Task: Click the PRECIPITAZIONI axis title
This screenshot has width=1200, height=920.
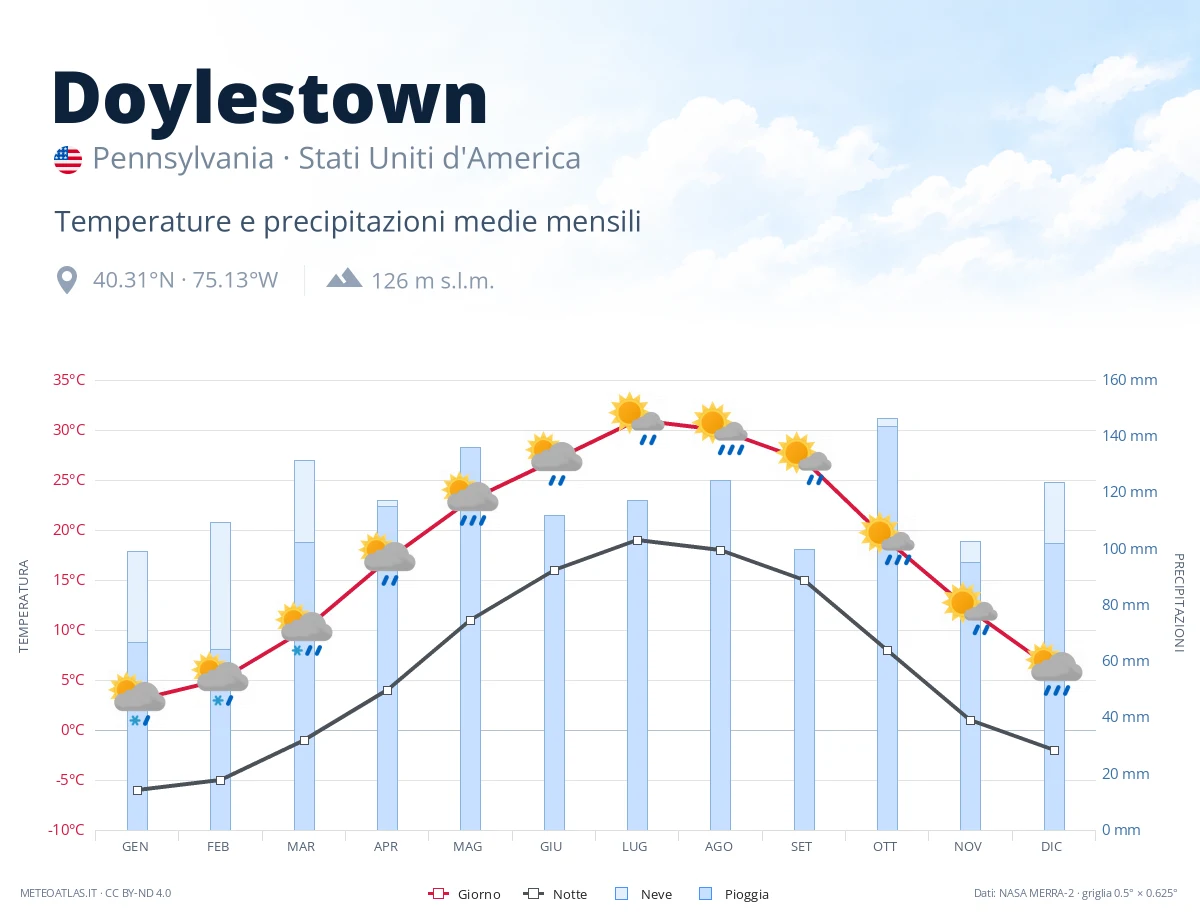Action: pyautogui.click(x=1178, y=602)
